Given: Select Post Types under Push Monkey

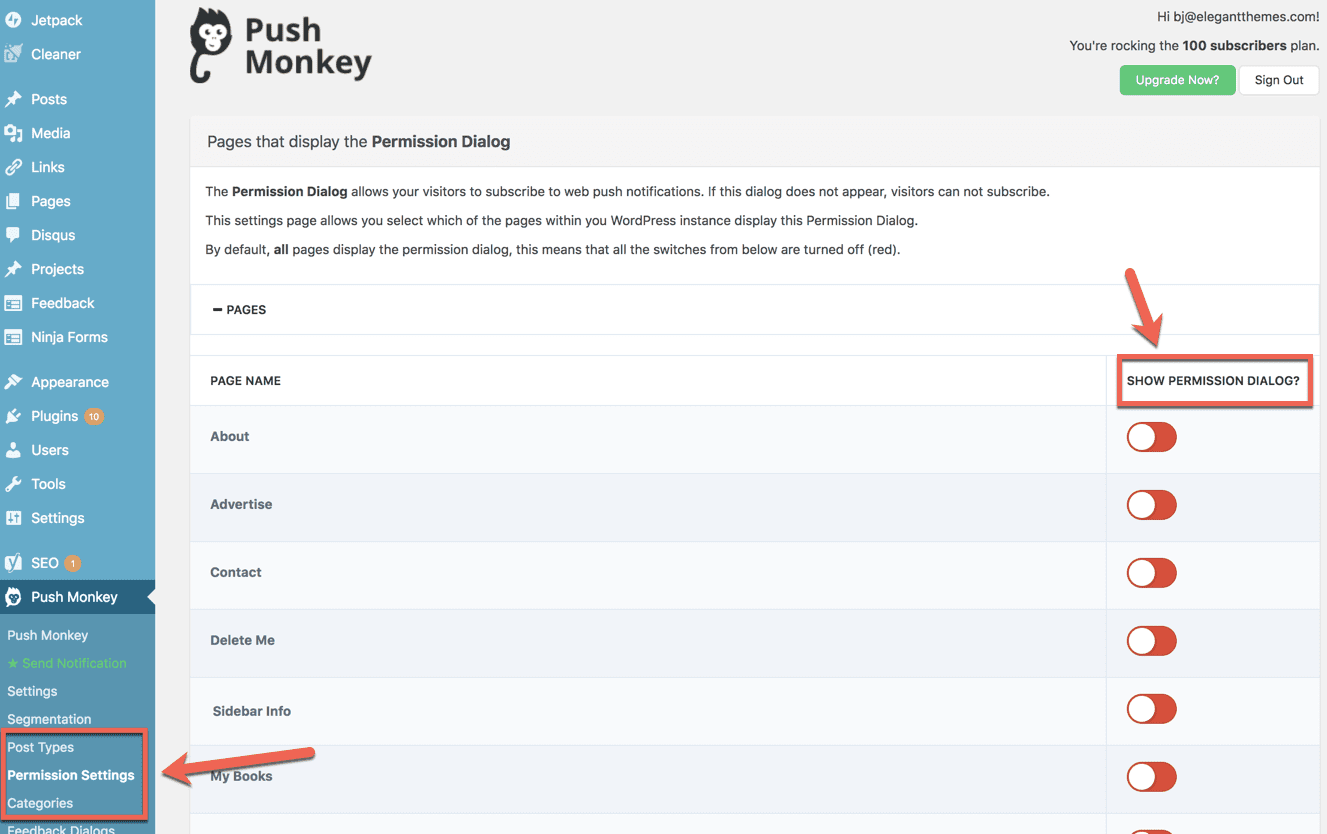Looking at the screenshot, I should pyautogui.click(x=41, y=747).
